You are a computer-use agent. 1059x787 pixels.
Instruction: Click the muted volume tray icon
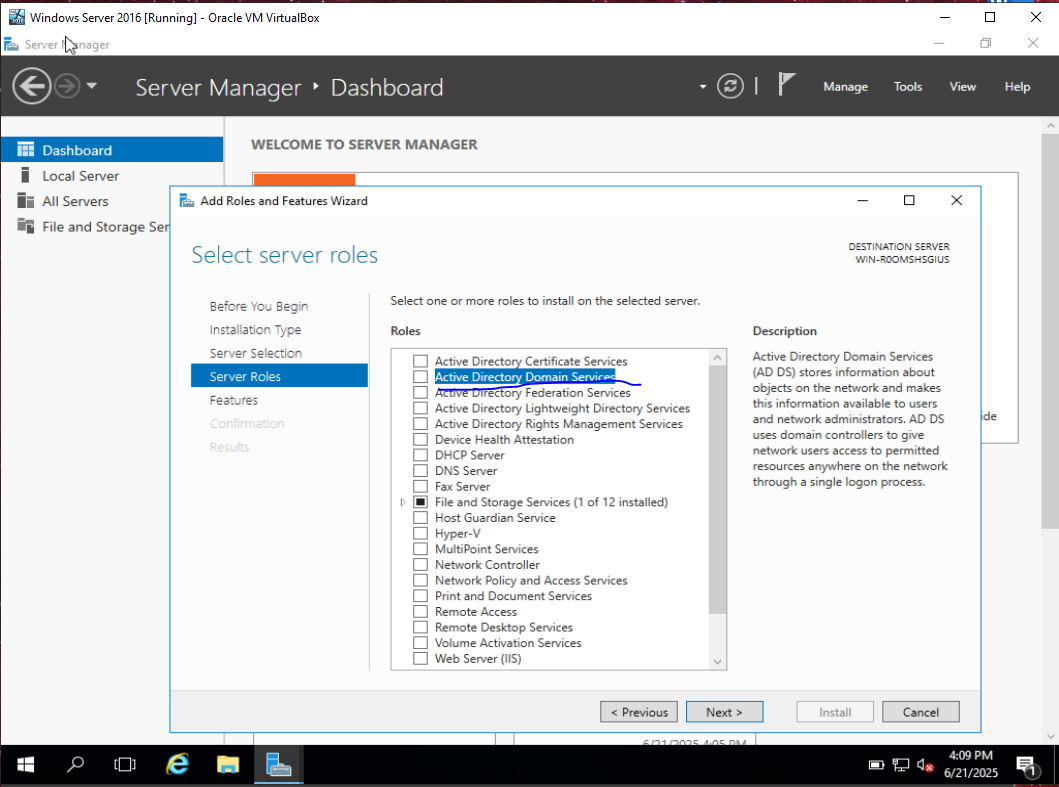click(x=925, y=765)
